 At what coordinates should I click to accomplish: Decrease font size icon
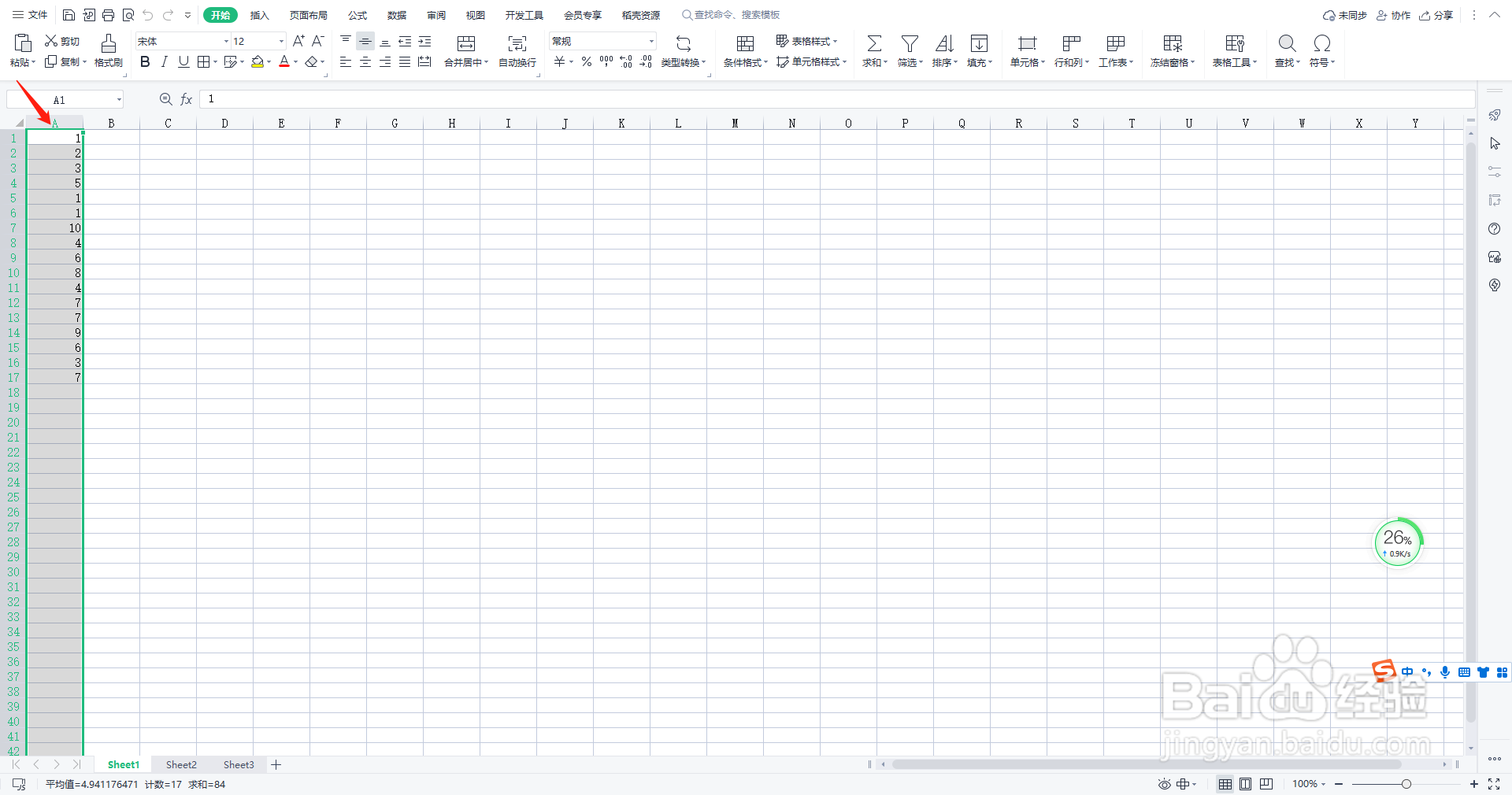(x=318, y=41)
